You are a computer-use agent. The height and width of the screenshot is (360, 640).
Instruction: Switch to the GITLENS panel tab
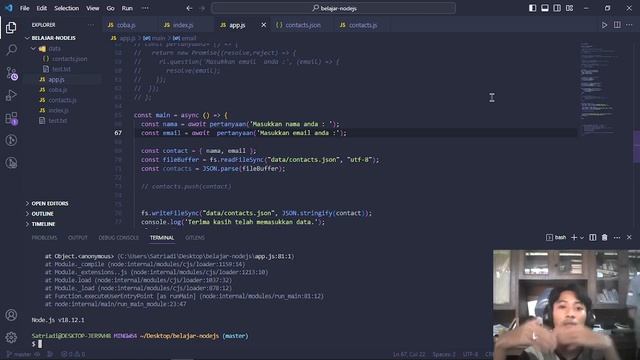click(195, 238)
